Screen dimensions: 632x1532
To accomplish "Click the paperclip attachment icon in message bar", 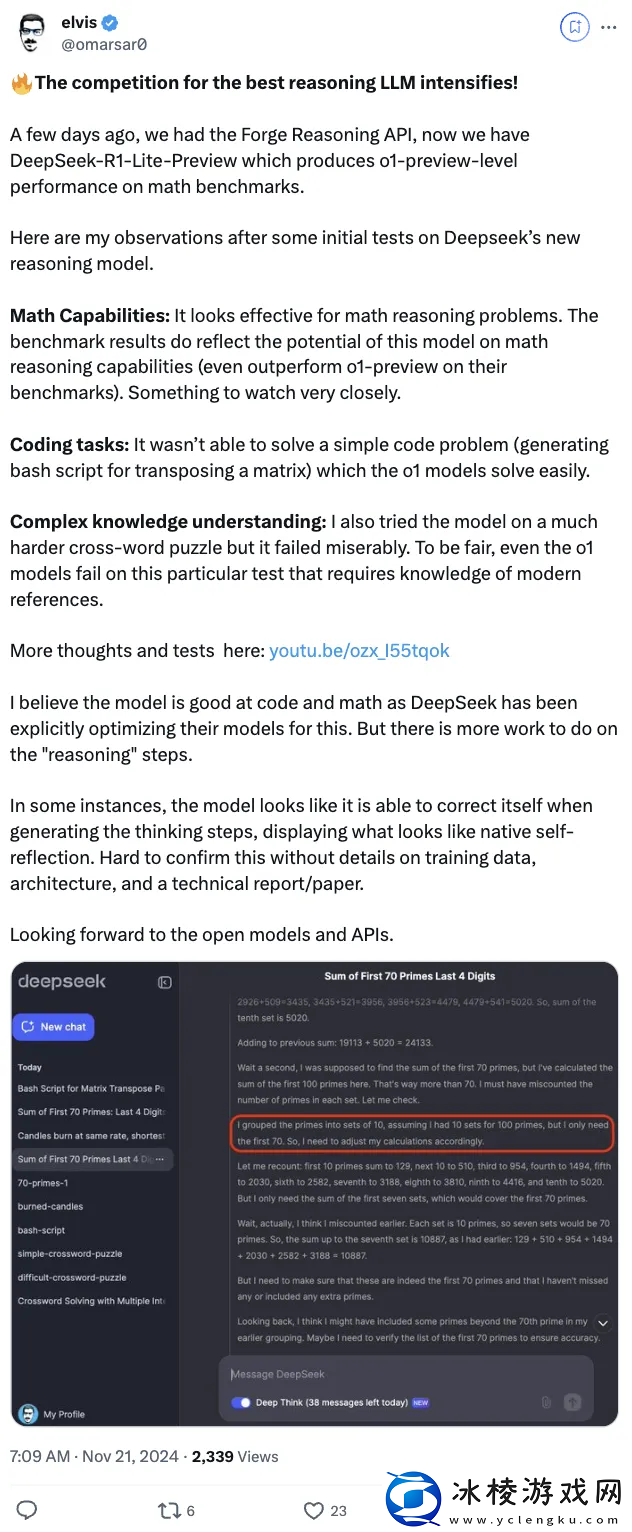I will coord(545,1404).
